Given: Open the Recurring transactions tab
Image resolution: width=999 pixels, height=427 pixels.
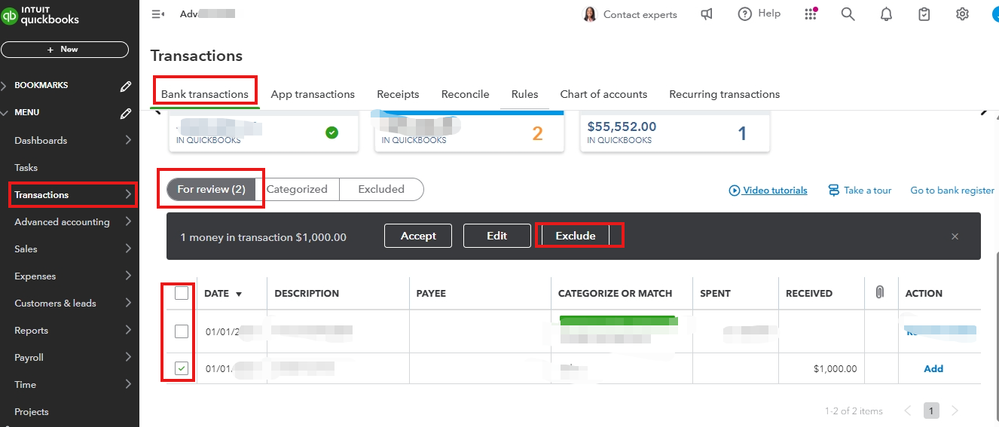Looking at the screenshot, I should pyautogui.click(x=724, y=94).
